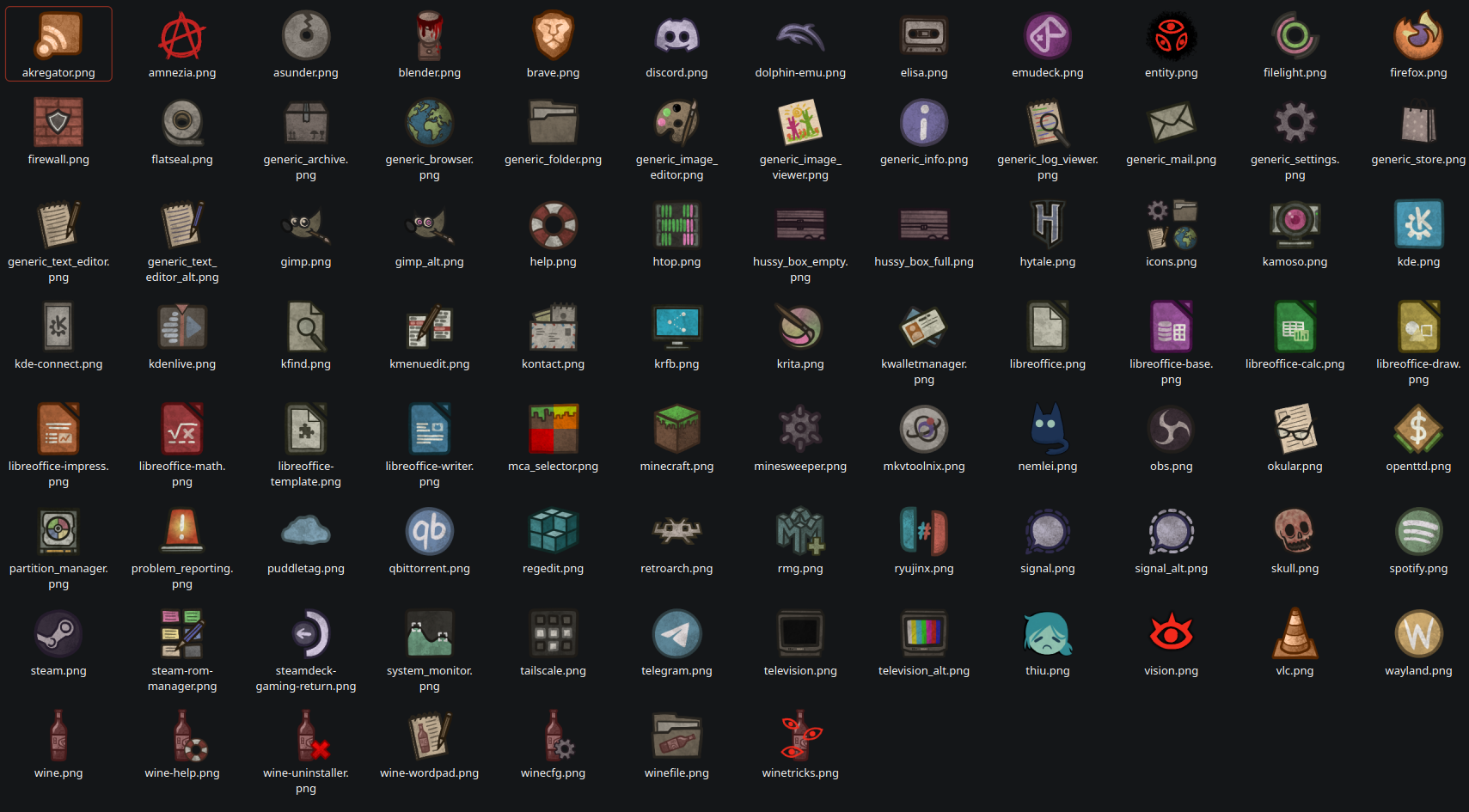Click the htop meter bars icon
This screenshot has width=1469, height=812.
(x=677, y=224)
